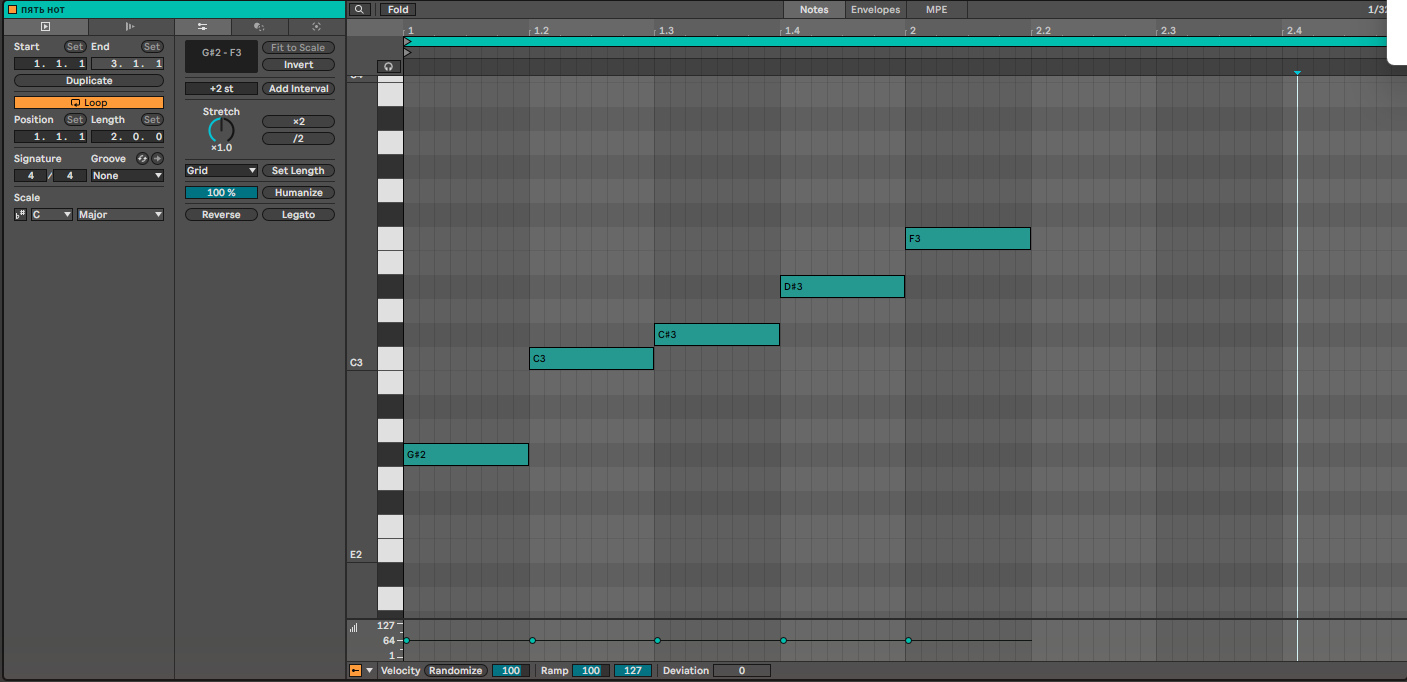Select the D#3 note

pyautogui.click(x=842, y=287)
